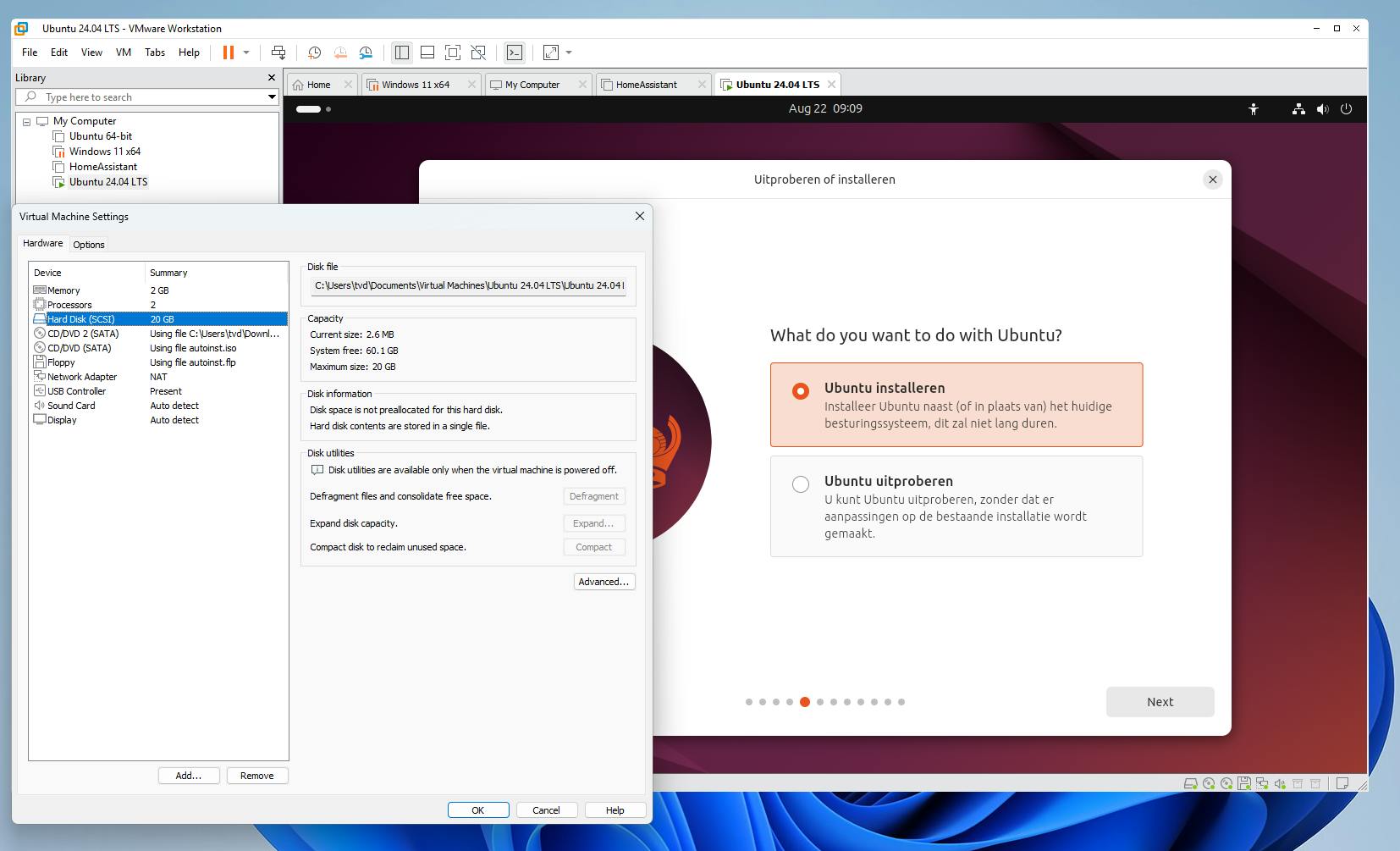Image resolution: width=1400 pixels, height=851 pixels.
Task: Select USB Controller in the device list
Action: click(x=159, y=391)
